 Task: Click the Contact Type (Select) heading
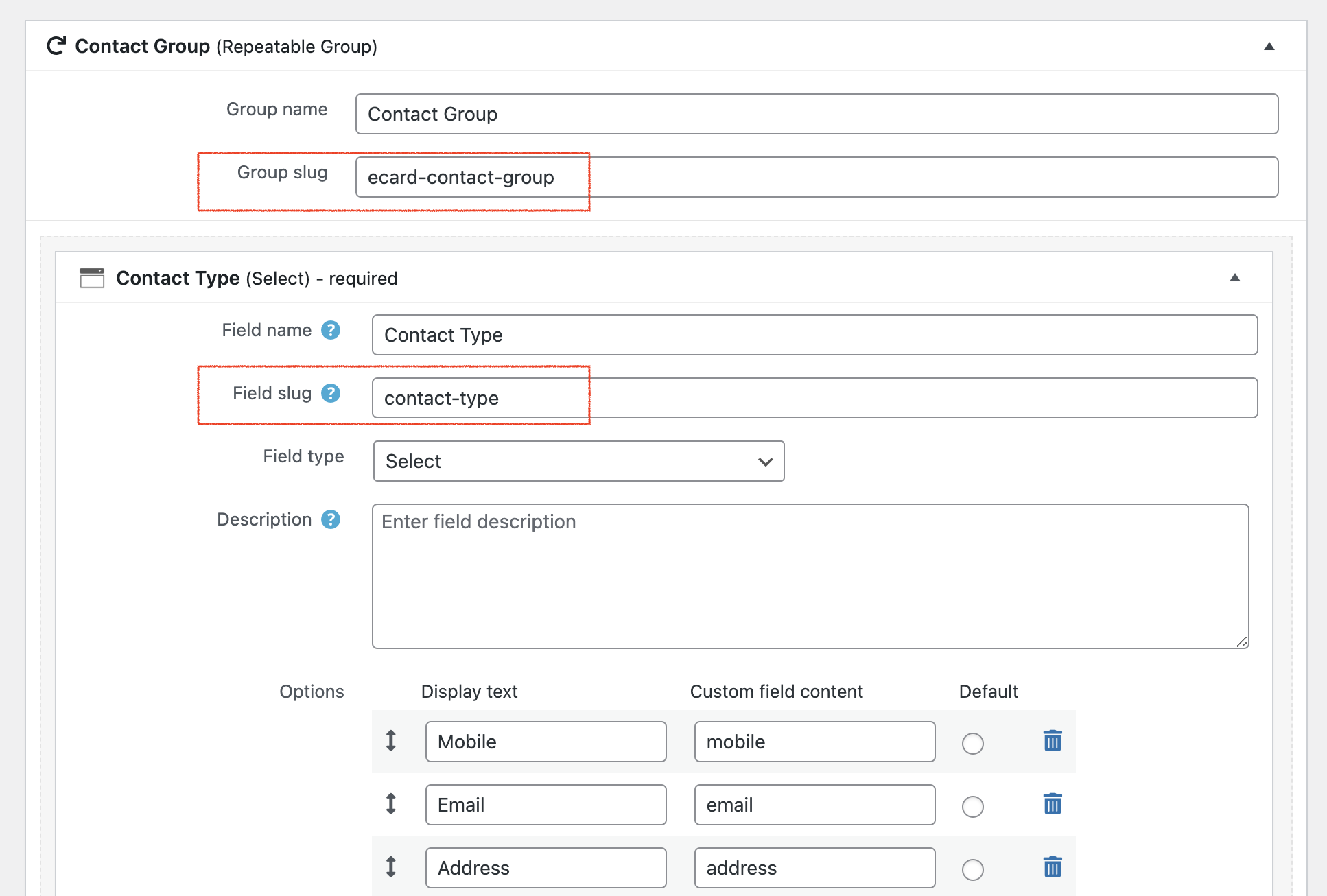(x=257, y=278)
